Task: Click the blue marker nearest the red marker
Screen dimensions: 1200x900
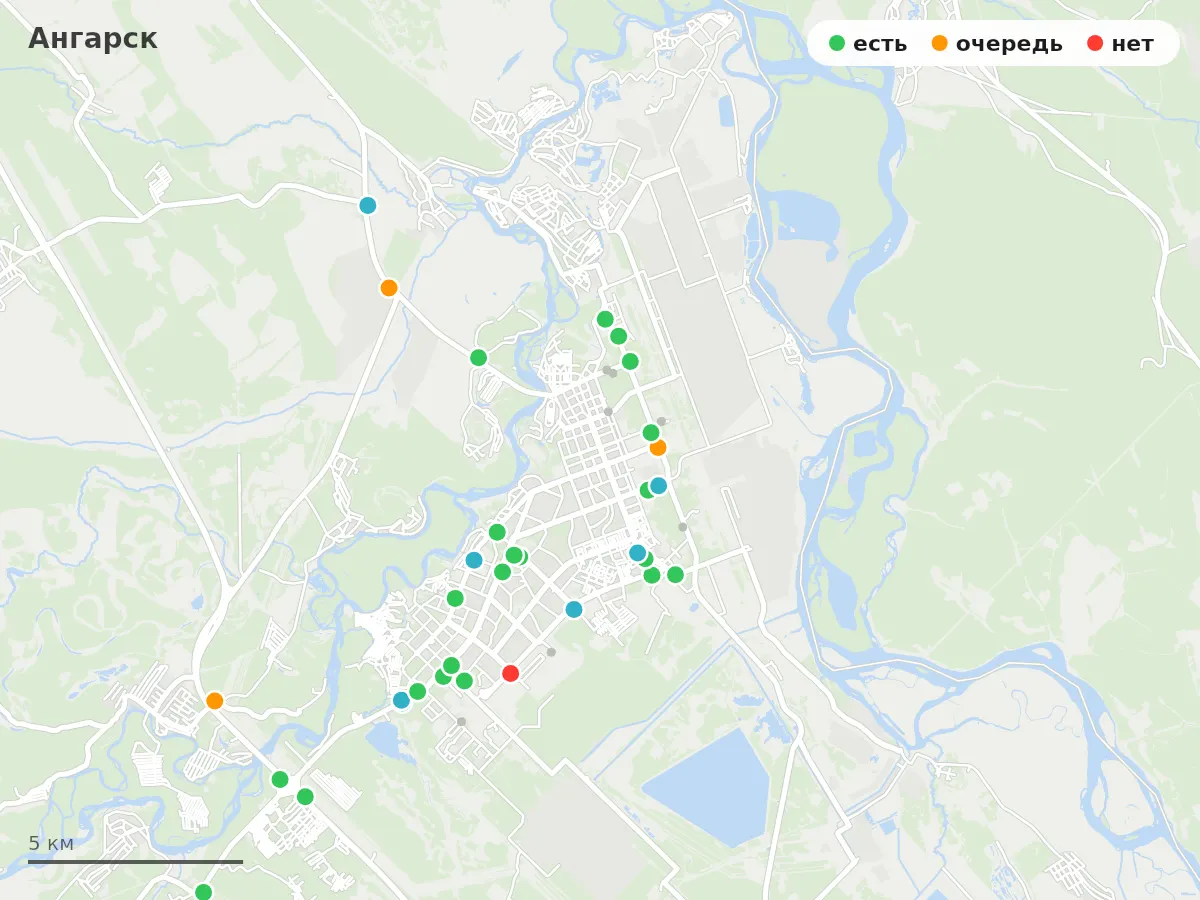Action: [574, 609]
